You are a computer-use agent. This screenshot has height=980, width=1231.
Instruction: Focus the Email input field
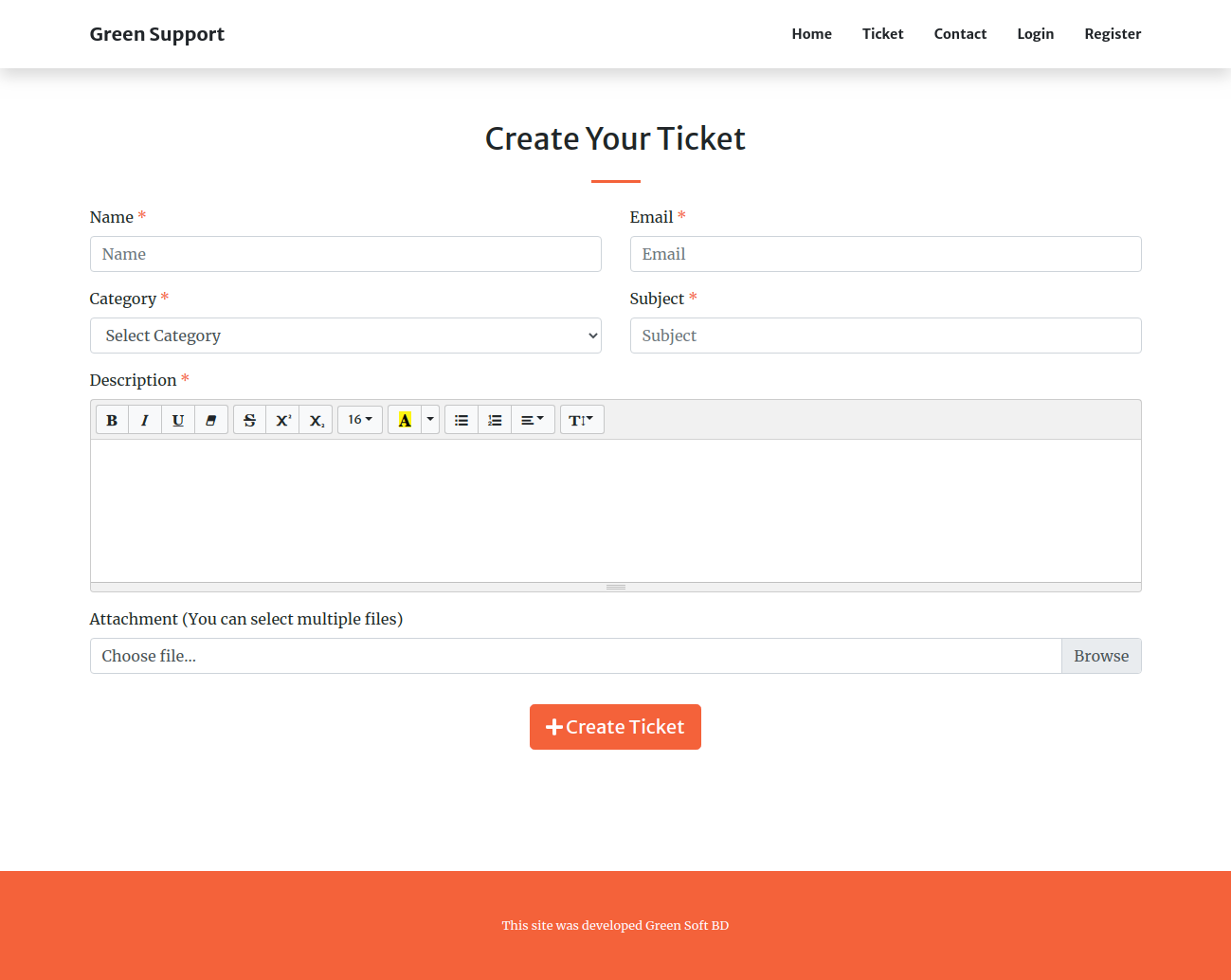point(885,254)
